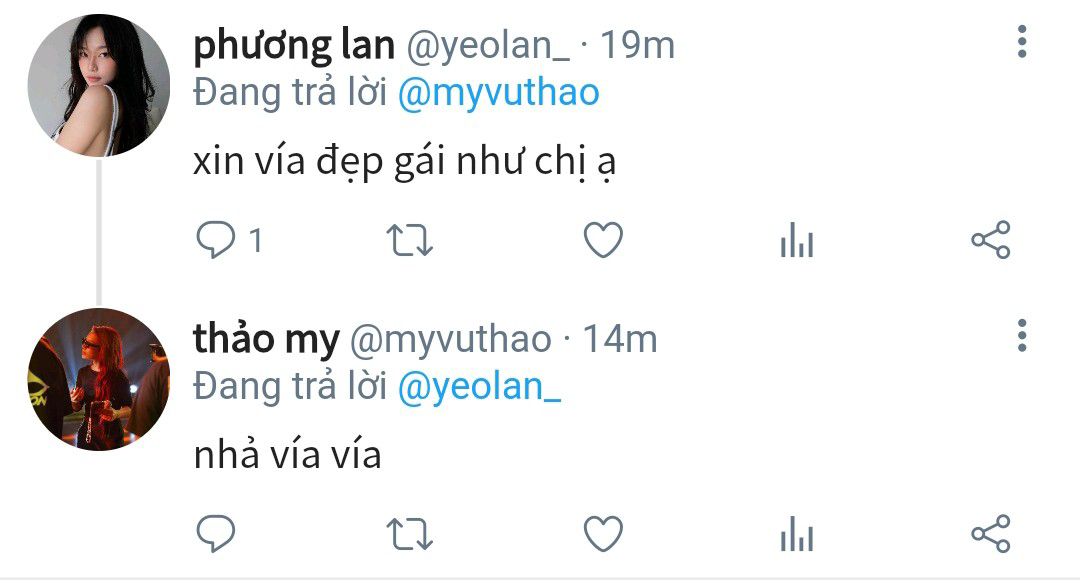Select the phương lan display name
Image resolution: width=1080 pixels, height=587 pixels.
coord(294,46)
